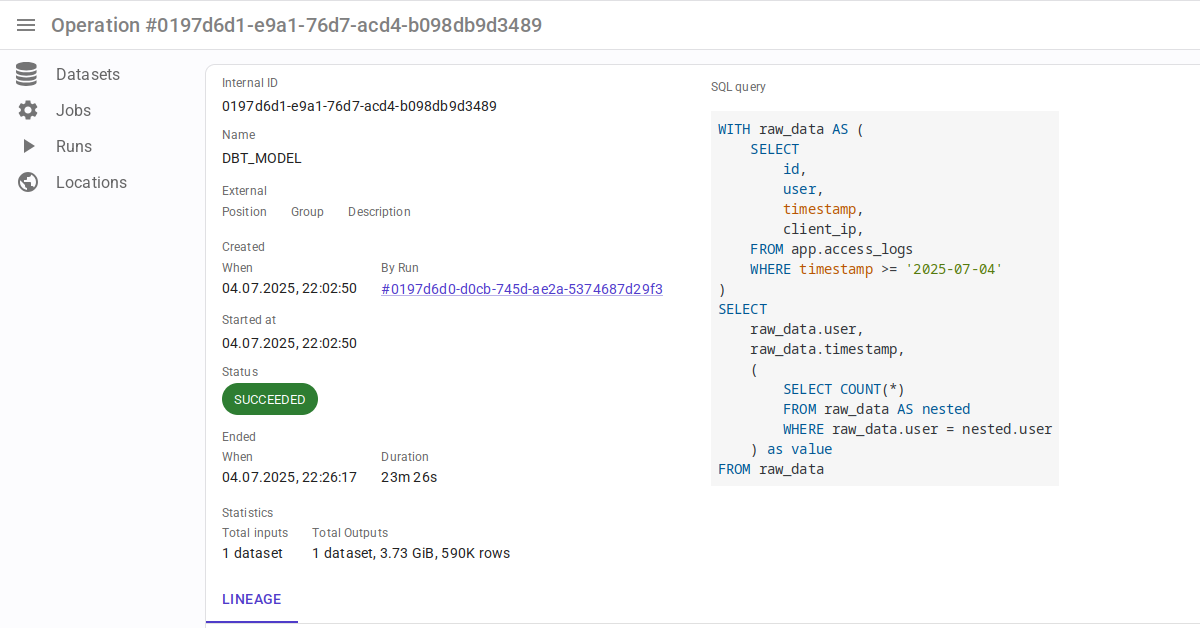1200x628 pixels.
Task: Navigate to the Runs page label
Action: pos(74,147)
